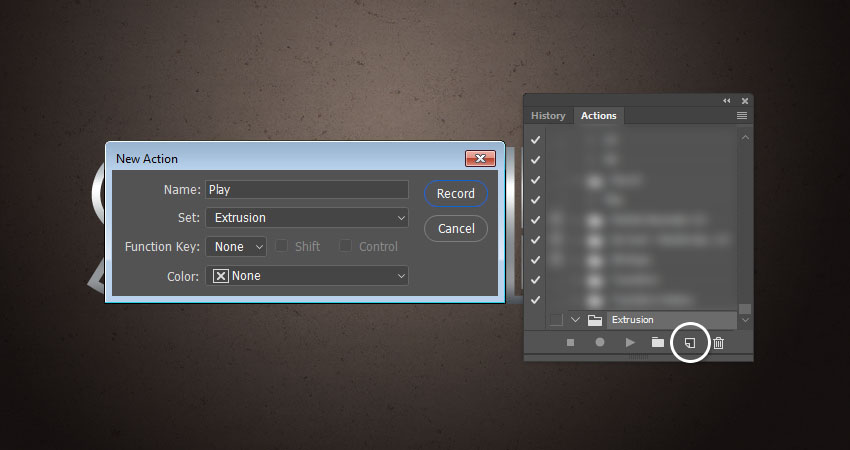
Task: Select the Actions tab
Action: (x=598, y=115)
